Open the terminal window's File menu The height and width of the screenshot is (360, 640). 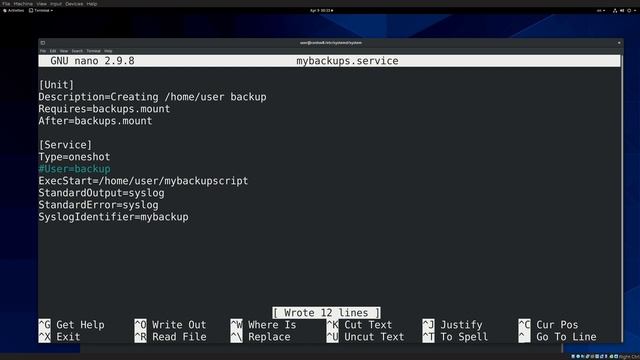pyautogui.click(x=43, y=51)
